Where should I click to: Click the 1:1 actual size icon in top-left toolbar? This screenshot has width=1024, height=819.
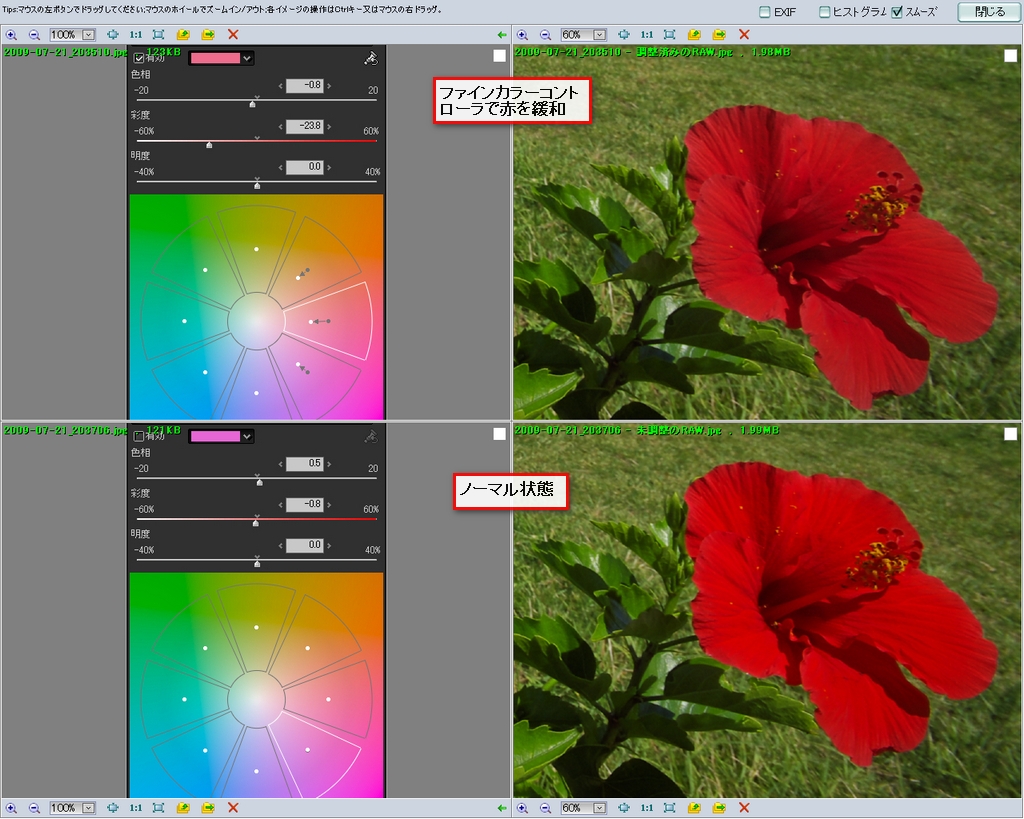click(x=135, y=34)
